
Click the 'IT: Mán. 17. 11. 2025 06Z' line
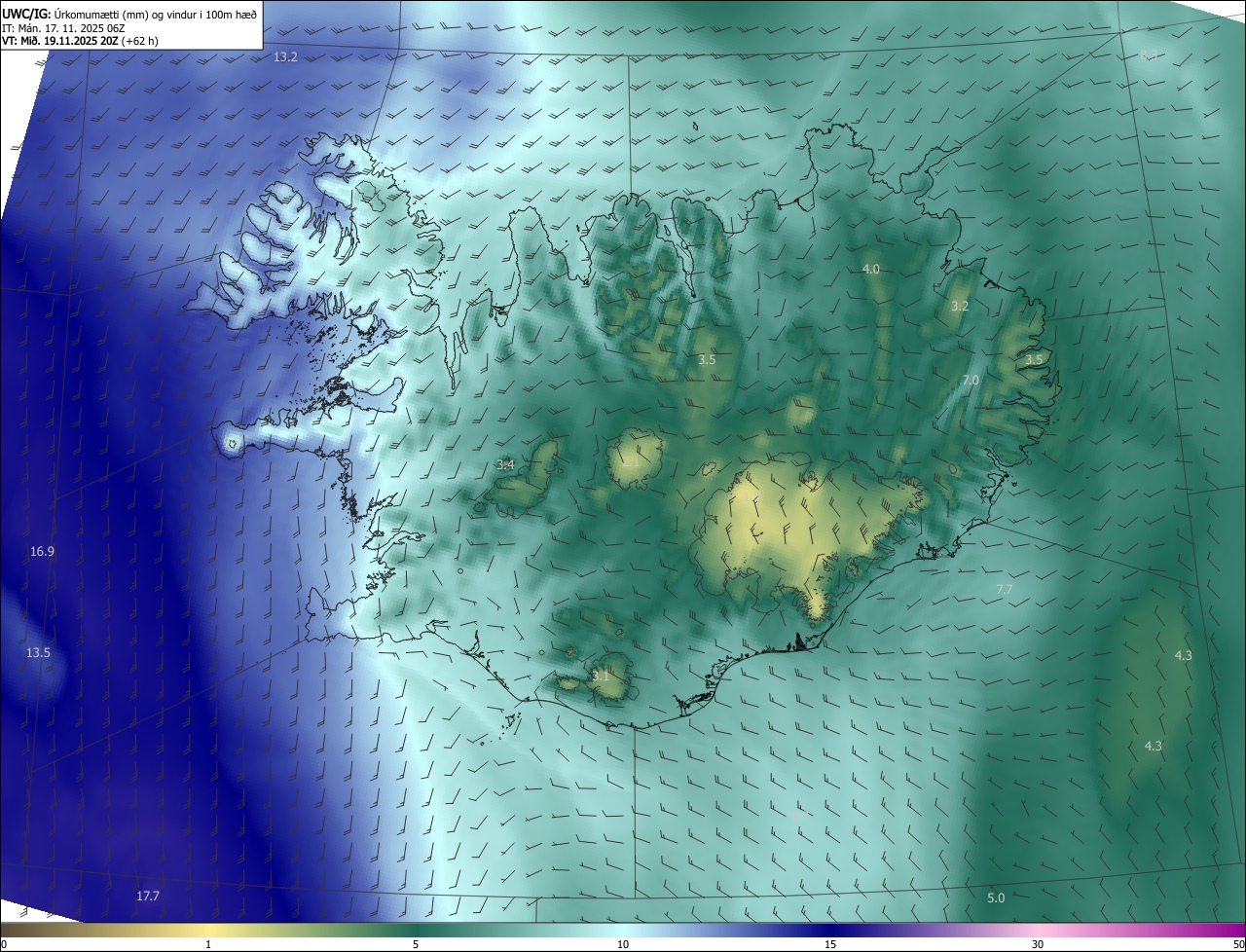point(64,28)
